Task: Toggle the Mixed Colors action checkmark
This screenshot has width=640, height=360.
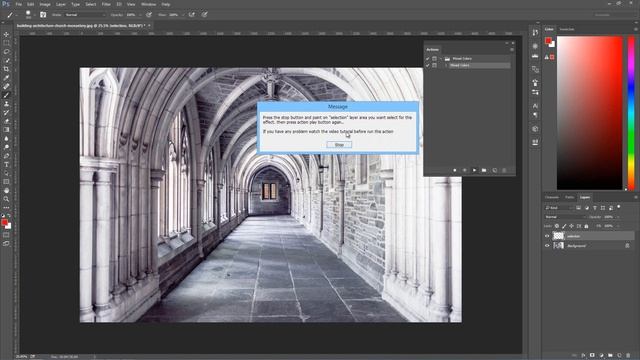Action: pos(428,65)
